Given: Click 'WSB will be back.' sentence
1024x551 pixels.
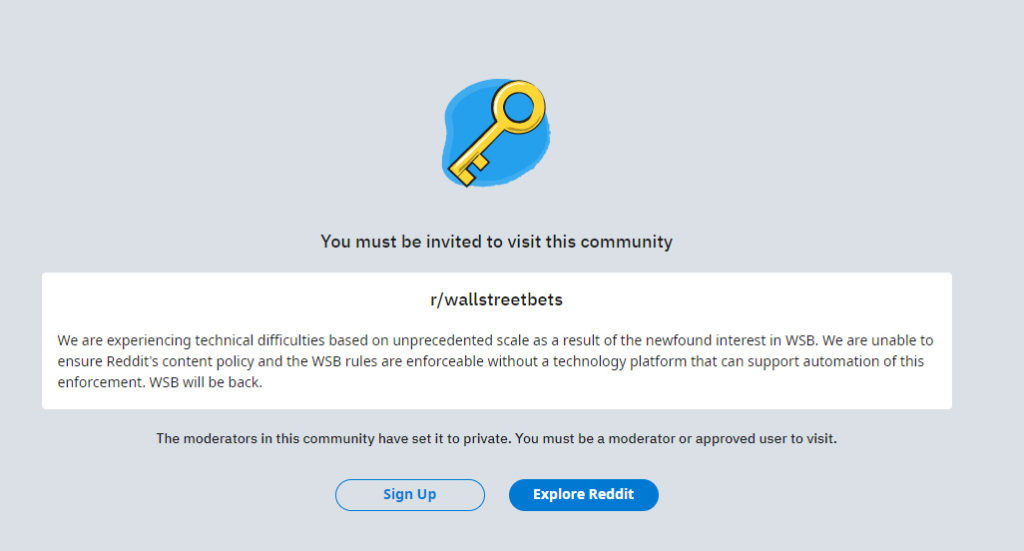Looking at the screenshot, I should [x=206, y=382].
